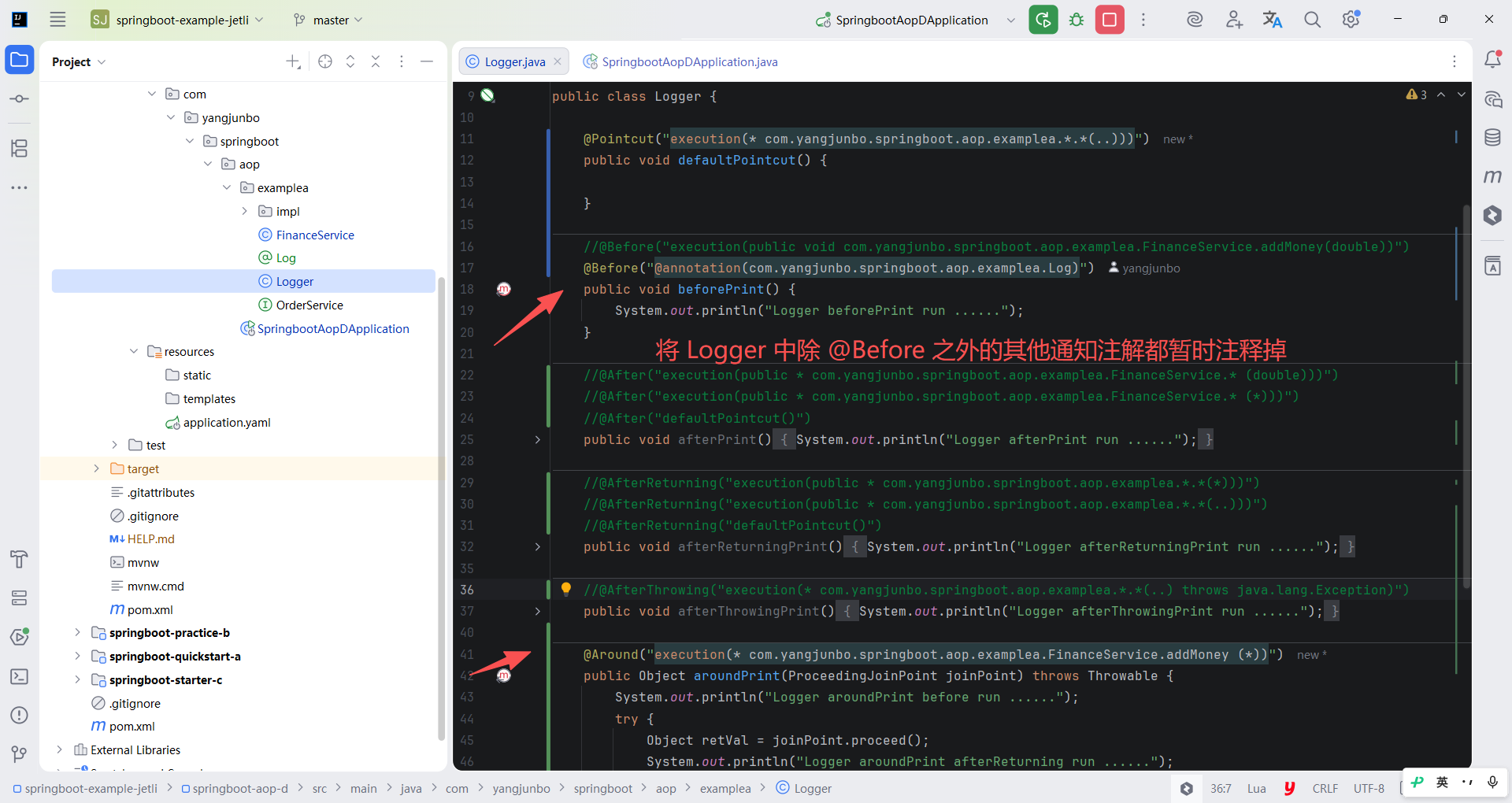Screen dimensions: 1512x803
Task: Open editor tabs more options menu
Action: pos(1455,61)
